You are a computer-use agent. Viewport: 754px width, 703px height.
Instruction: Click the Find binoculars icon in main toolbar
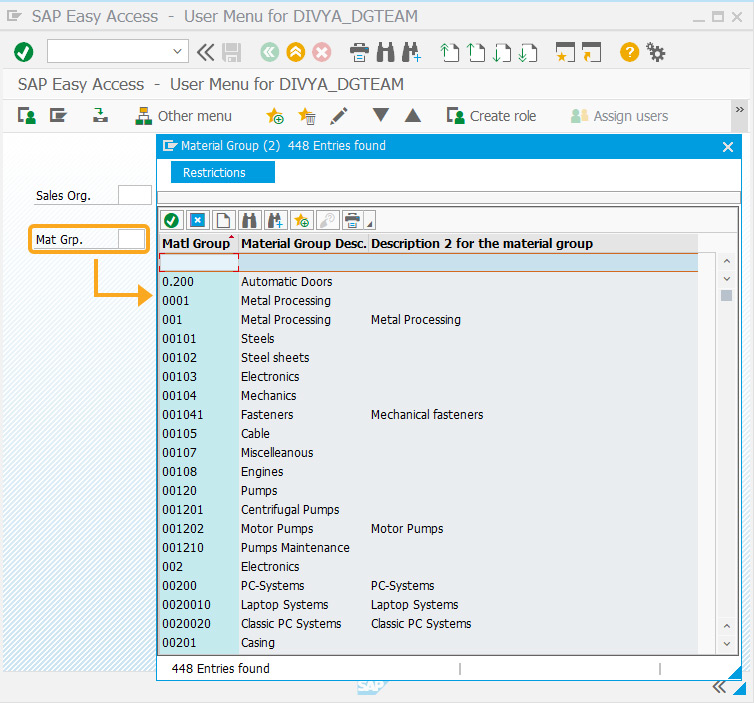(385, 52)
